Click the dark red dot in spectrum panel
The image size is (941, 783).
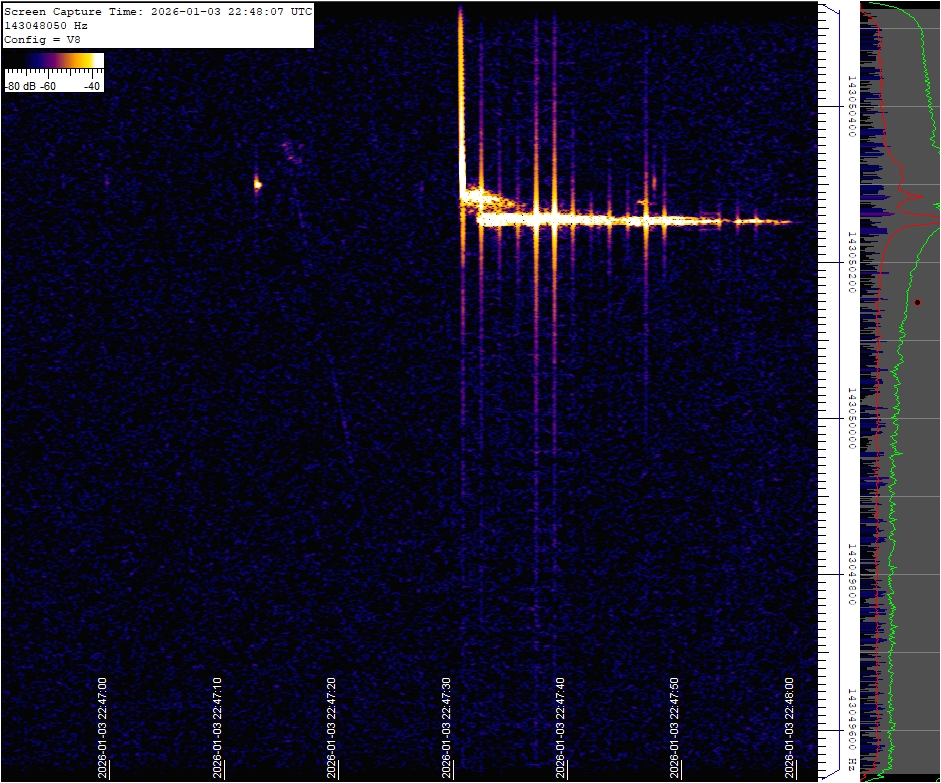[x=917, y=302]
